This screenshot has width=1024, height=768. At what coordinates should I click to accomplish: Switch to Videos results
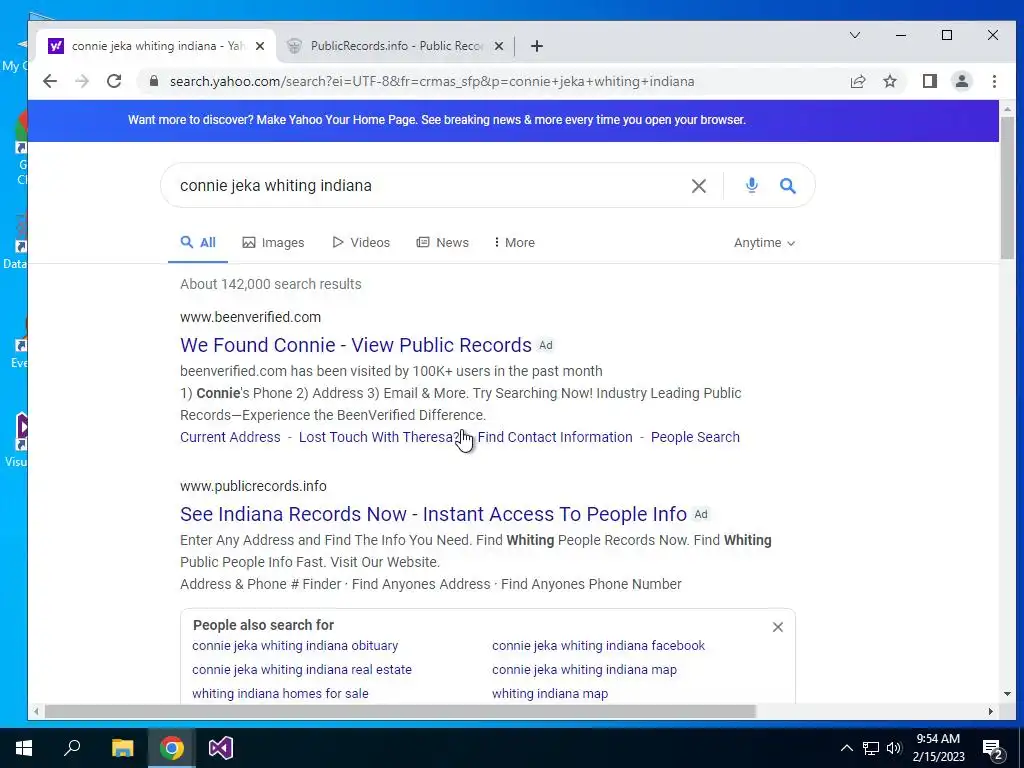360,242
